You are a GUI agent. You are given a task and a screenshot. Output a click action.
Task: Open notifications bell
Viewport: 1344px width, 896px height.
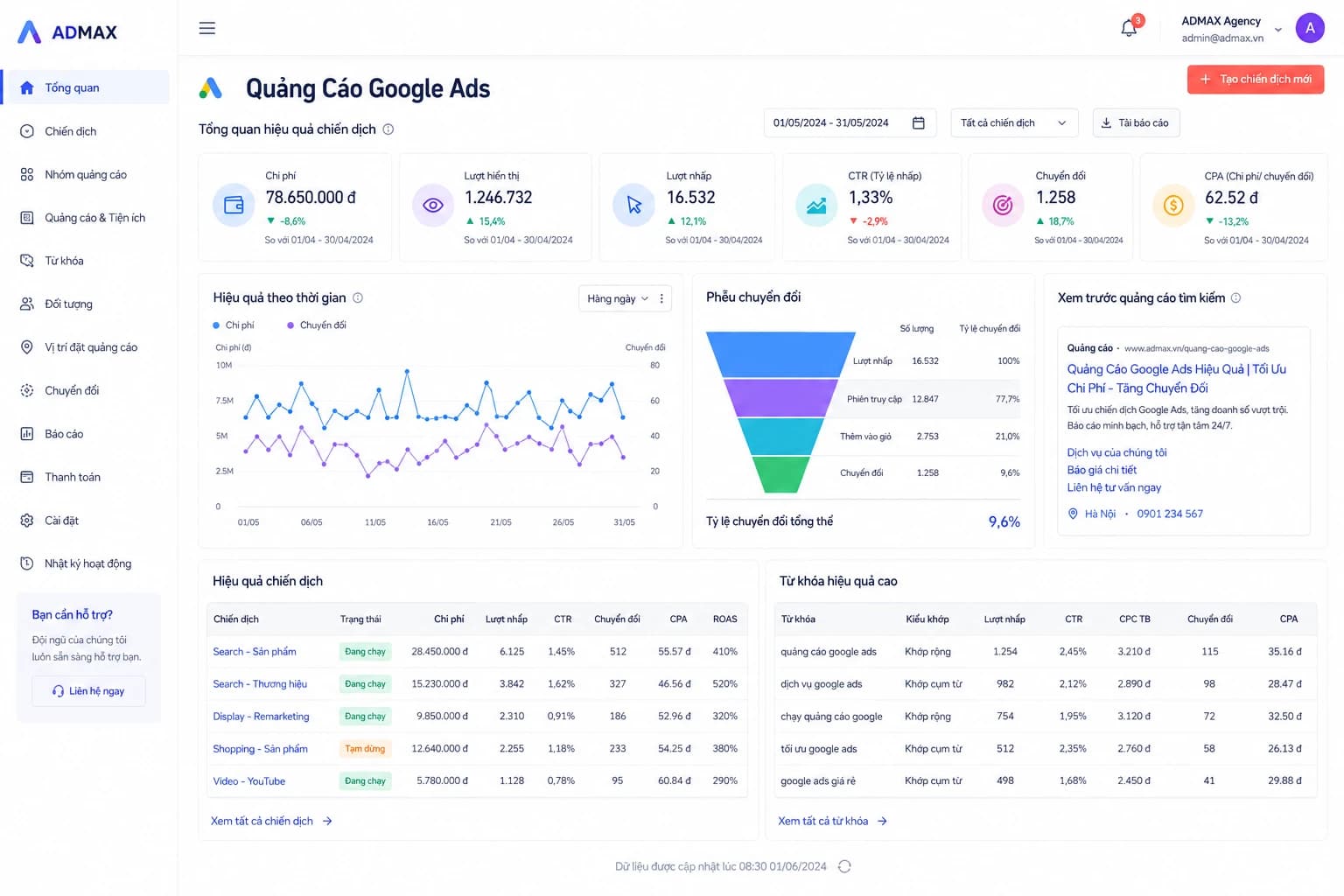(x=1129, y=28)
